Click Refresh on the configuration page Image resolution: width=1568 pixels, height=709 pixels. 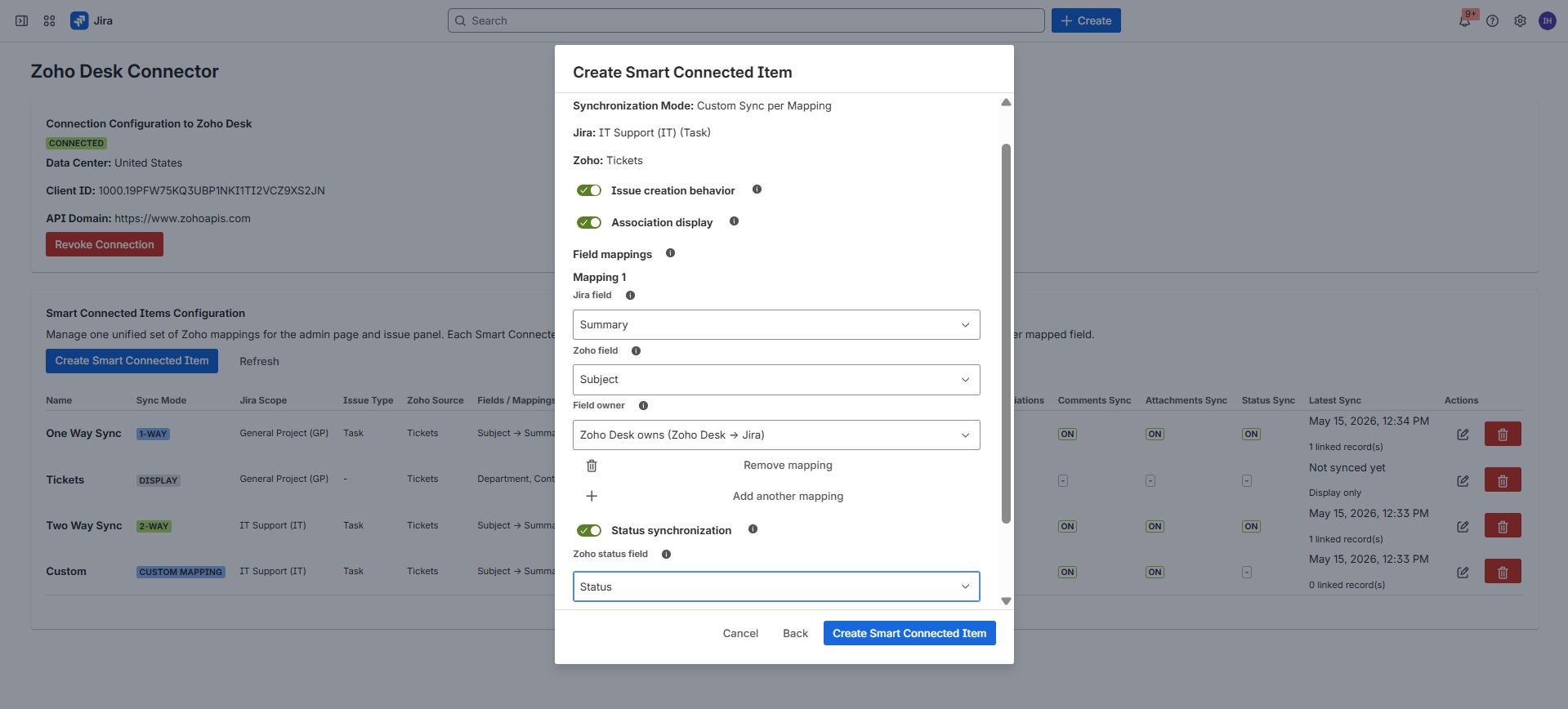tap(259, 361)
